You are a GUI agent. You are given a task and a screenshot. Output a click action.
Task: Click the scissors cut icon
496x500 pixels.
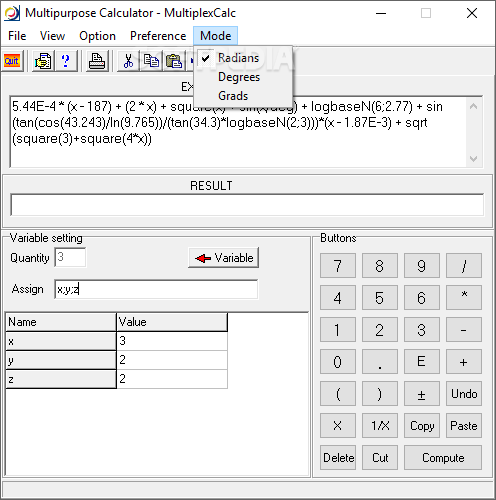(x=128, y=61)
